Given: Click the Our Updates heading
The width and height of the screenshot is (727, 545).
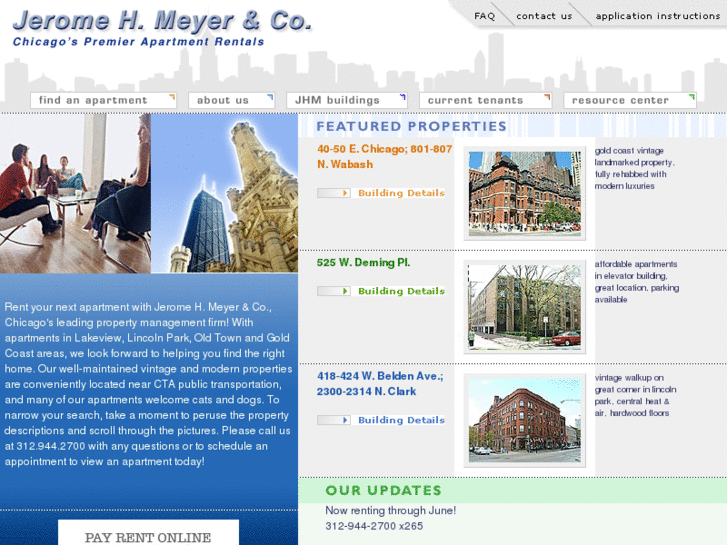Looking at the screenshot, I should coord(383,491).
